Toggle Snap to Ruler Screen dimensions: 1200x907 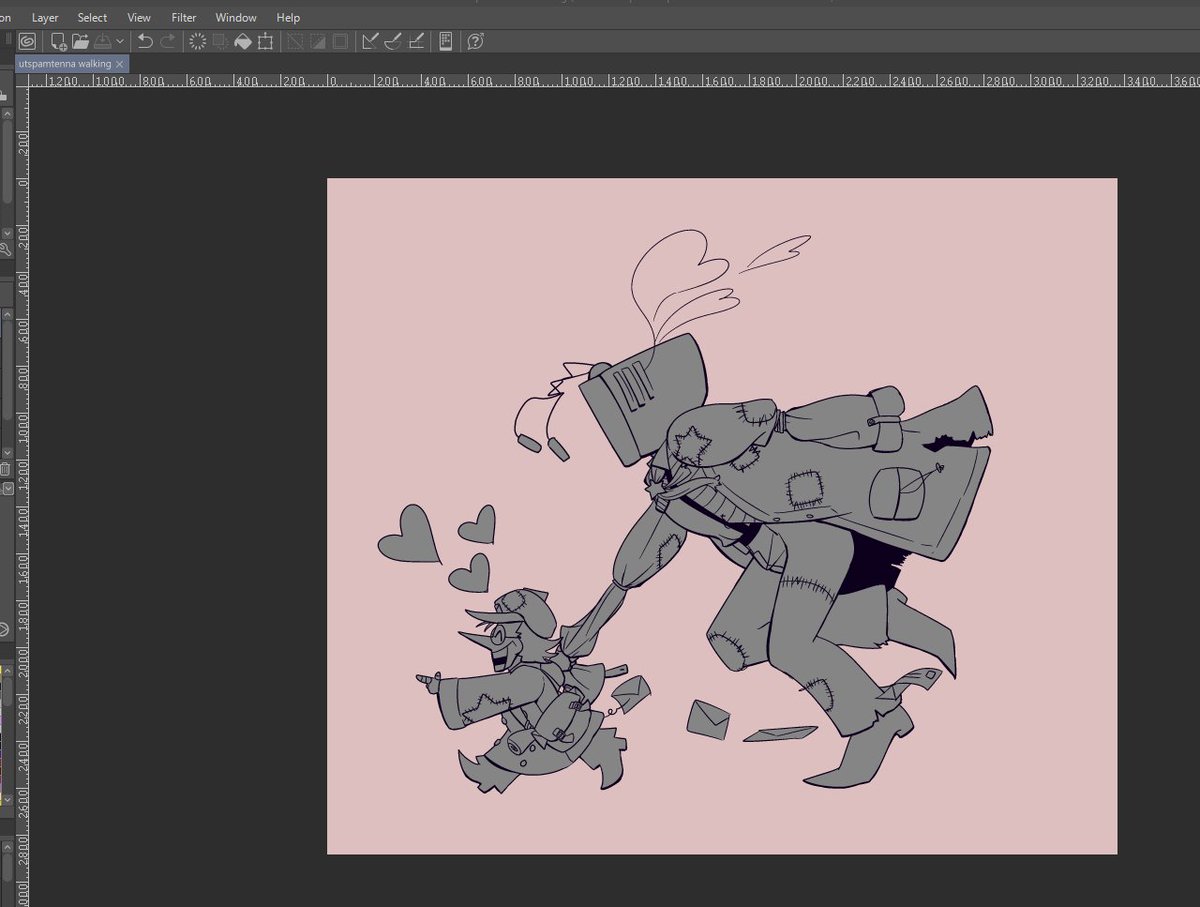coord(370,41)
